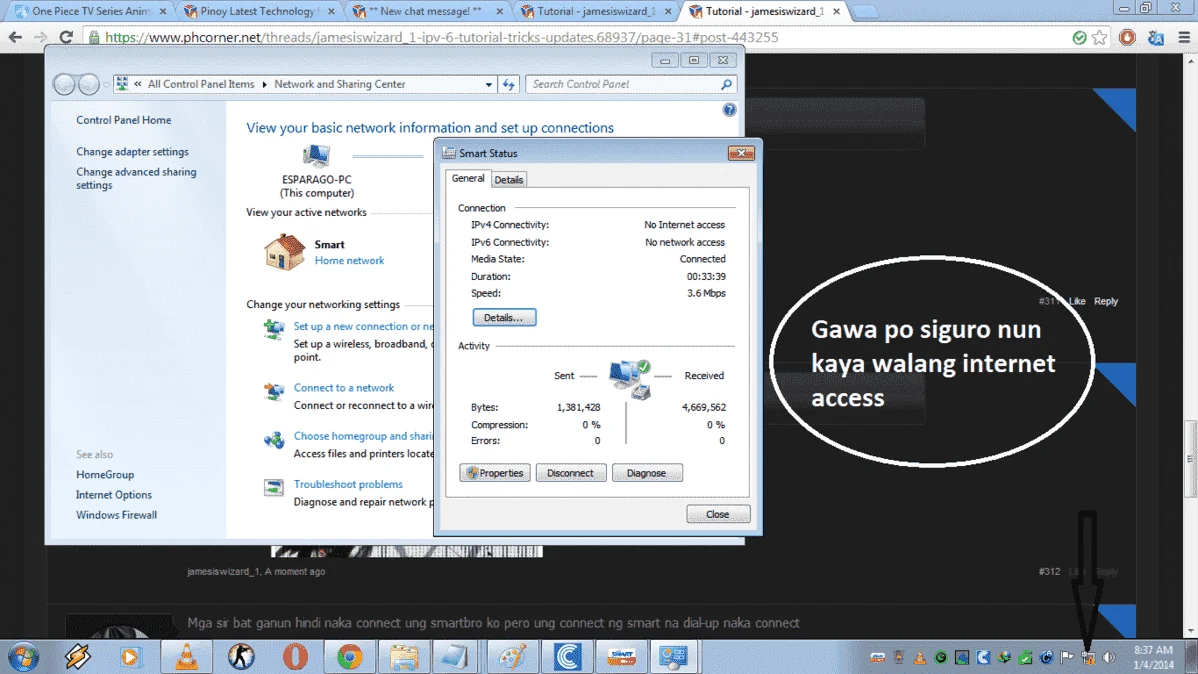Click Choose homegroup and sharing link
This screenshot has width=1198, height=674.
(363, 436)
